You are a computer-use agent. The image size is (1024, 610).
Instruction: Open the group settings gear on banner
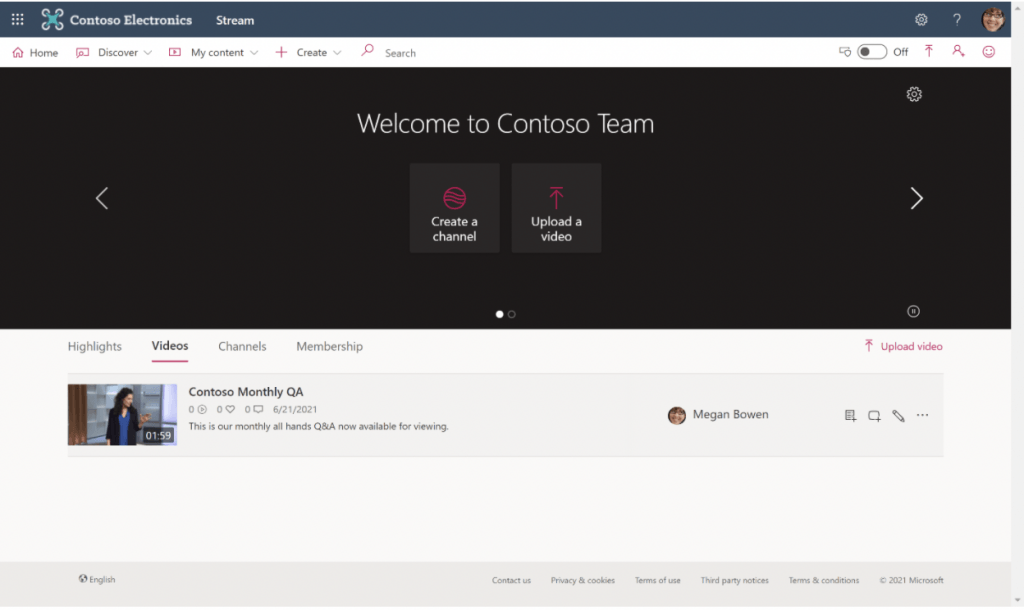tap(914, 94)
